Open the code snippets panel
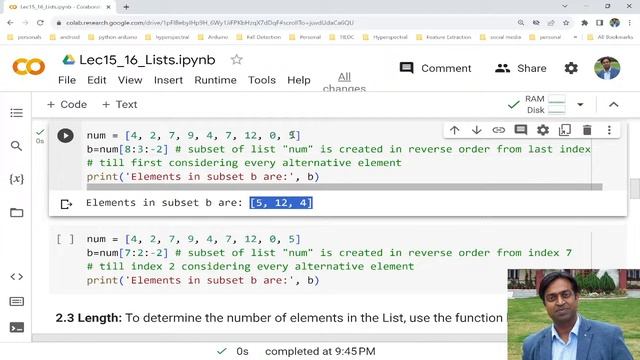The image size is (640, 360). [x=16, y=277]
